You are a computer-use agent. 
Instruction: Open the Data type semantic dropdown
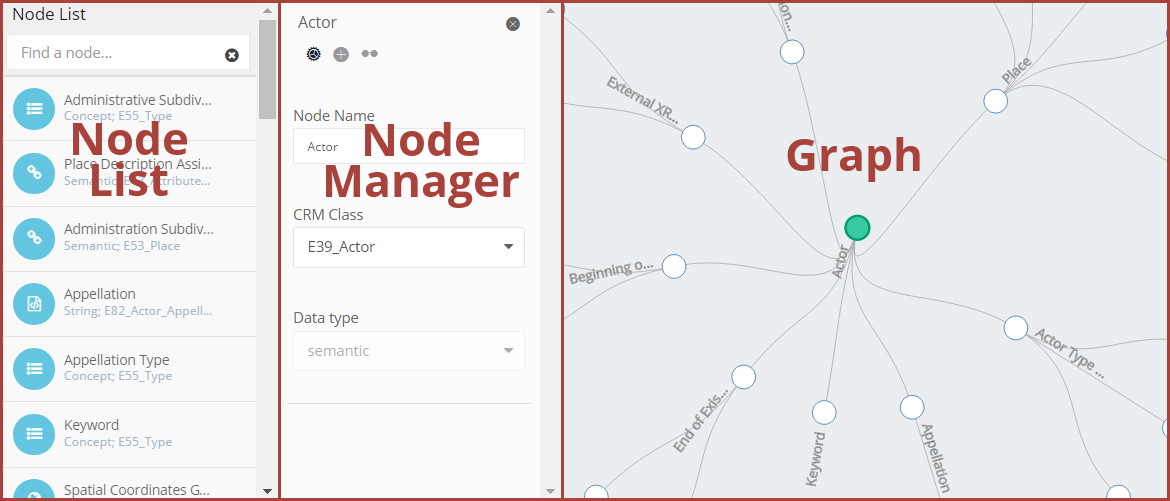pyautogui.click(x=409, y=351)
